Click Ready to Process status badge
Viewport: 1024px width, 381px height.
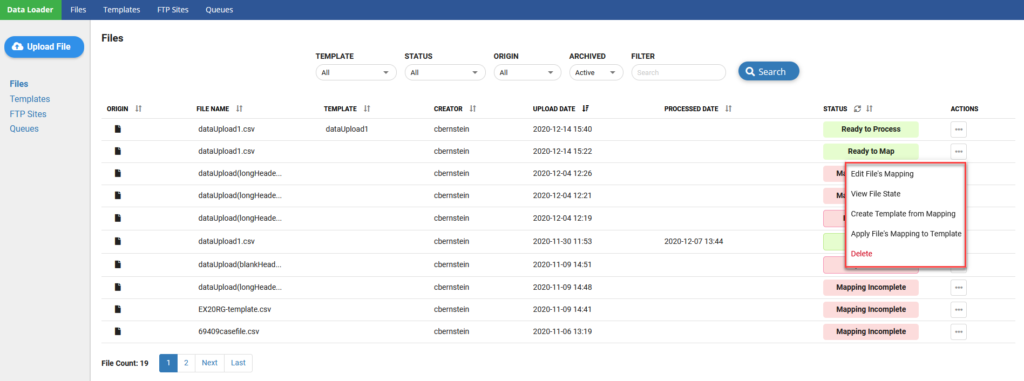[x=871, y=129]
